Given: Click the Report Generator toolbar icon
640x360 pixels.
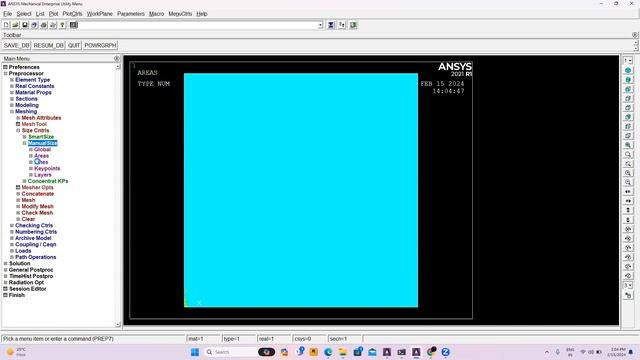Looking at the screenshot, I should (x=53, y=25).
